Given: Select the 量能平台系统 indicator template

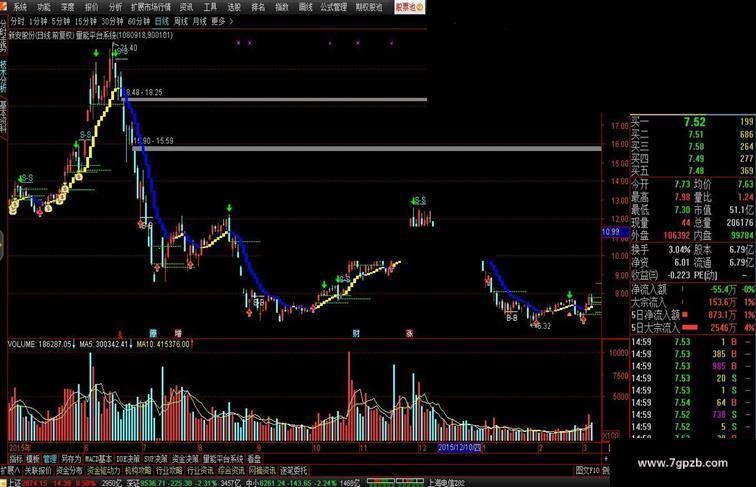Looking at the screenshot, I should pyautogui.click(x=223, y=459).
